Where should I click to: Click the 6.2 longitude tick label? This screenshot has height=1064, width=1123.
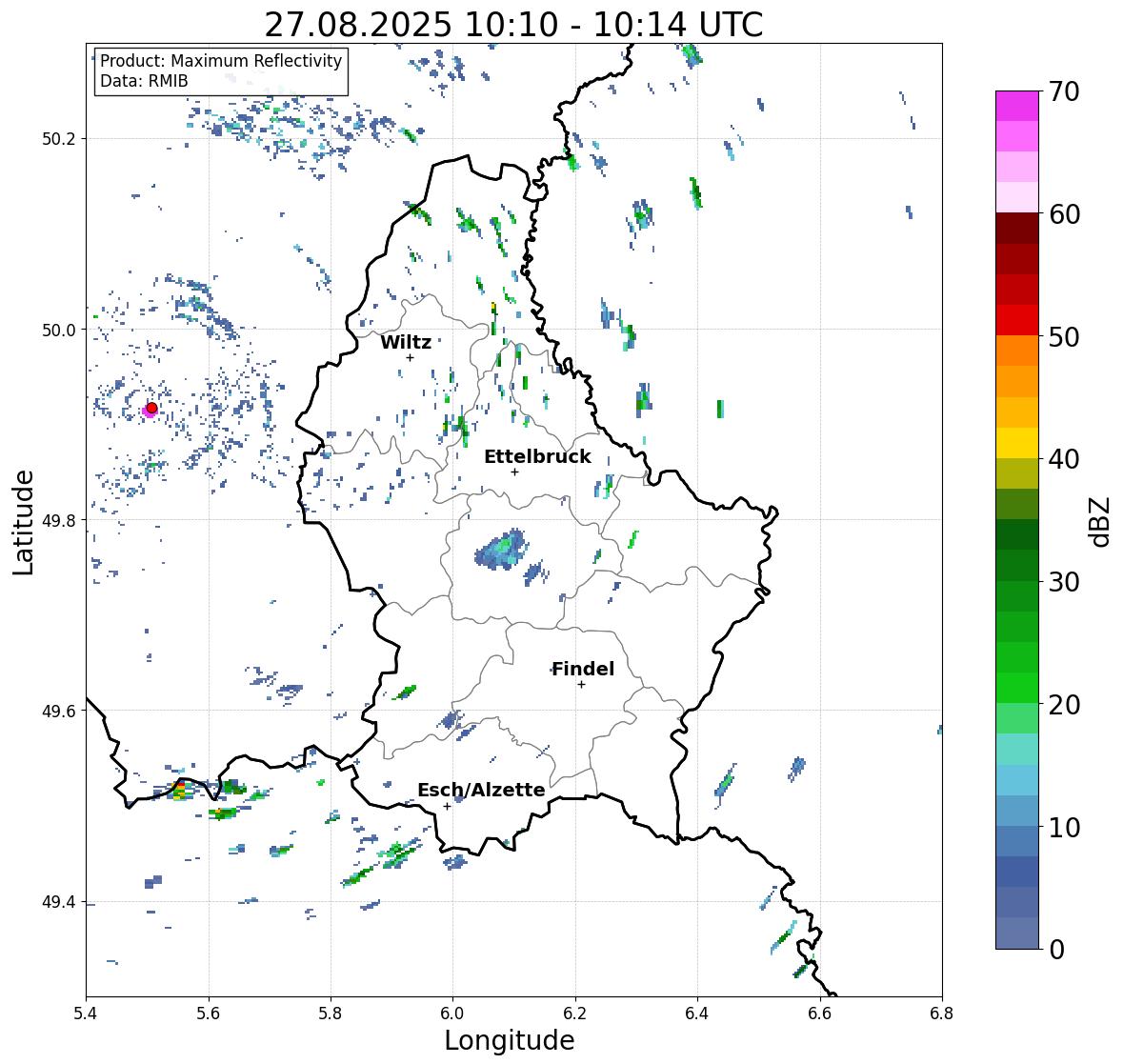pos(575,1014)
